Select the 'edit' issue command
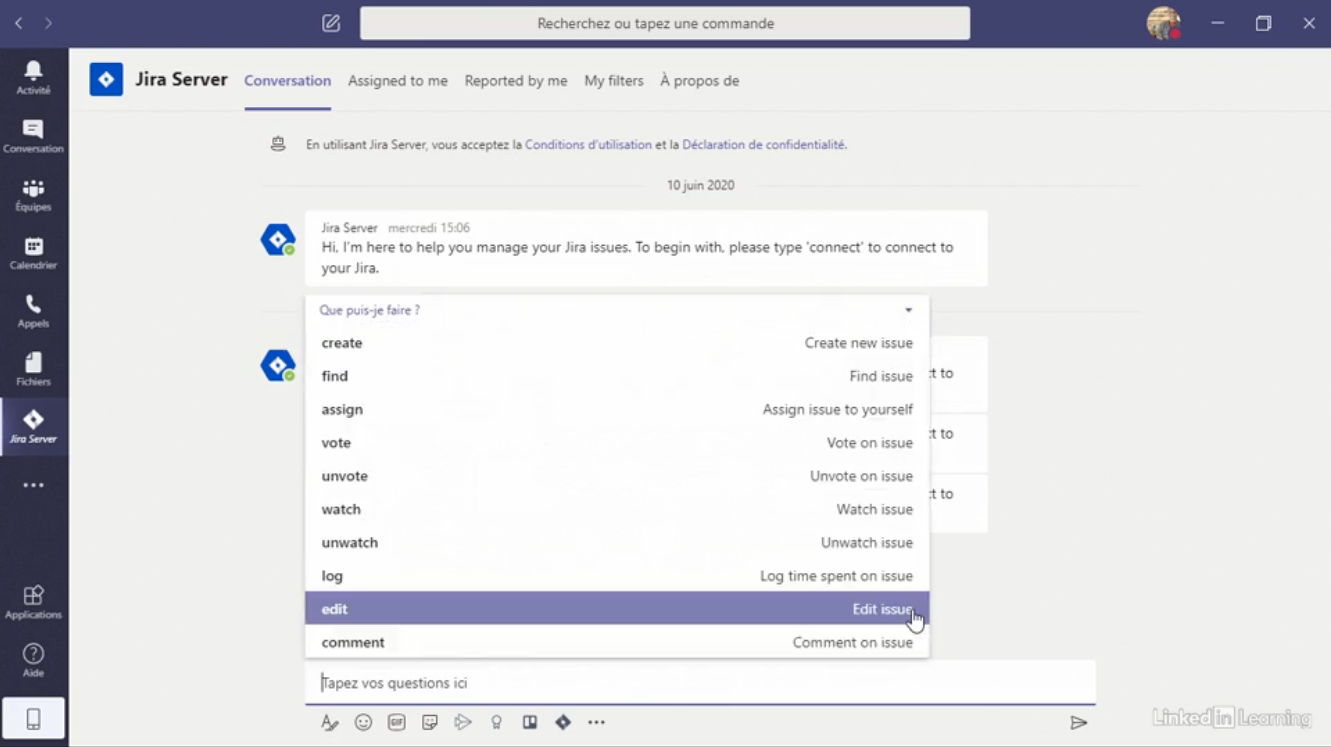Viewport: 1331px width, 747px height. pos(617,608)
